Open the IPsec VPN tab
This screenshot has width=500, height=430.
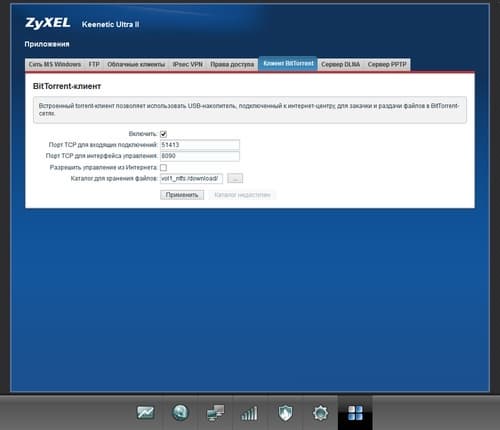coord(188,64)
